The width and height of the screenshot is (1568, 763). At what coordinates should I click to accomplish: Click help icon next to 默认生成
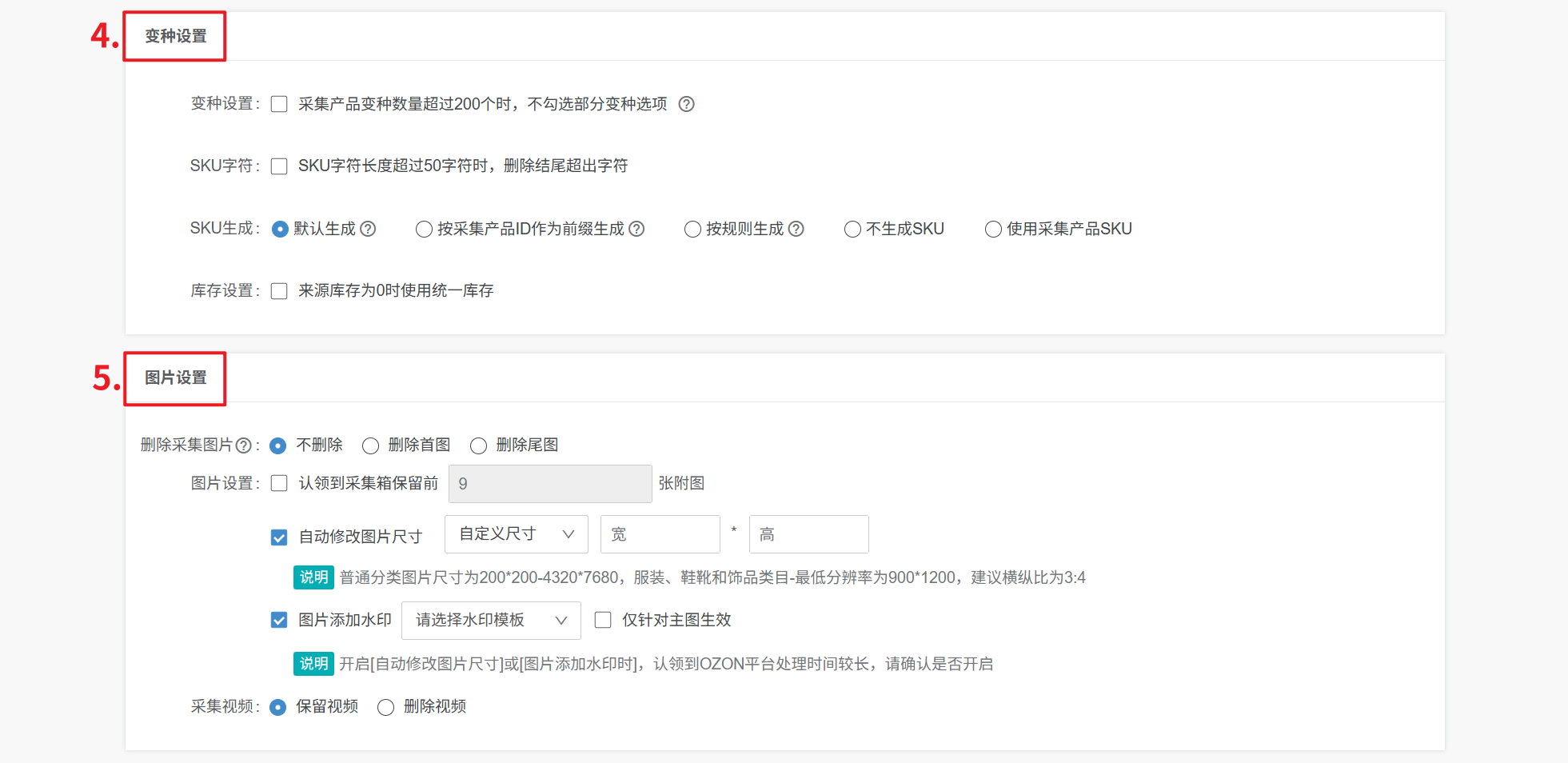coord(368,229)
